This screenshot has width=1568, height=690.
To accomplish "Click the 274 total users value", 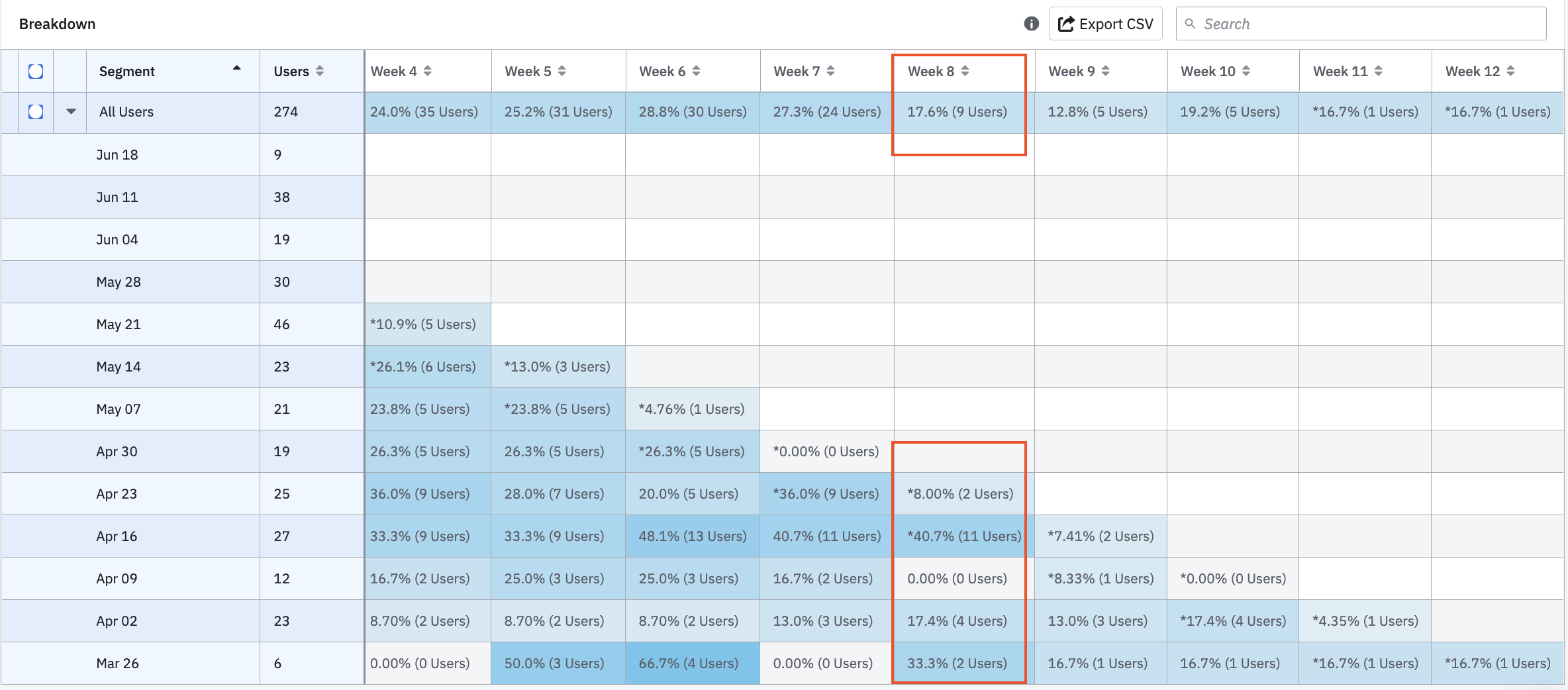I will pos(286,112).
